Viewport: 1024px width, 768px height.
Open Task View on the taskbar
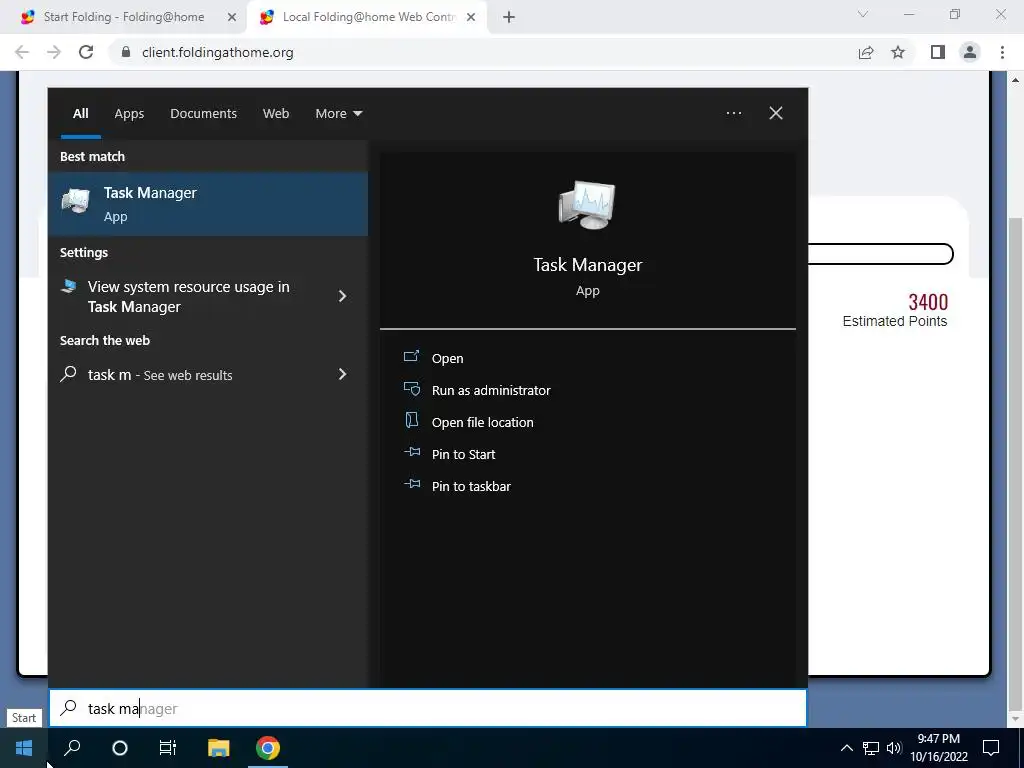coord(168,748)
